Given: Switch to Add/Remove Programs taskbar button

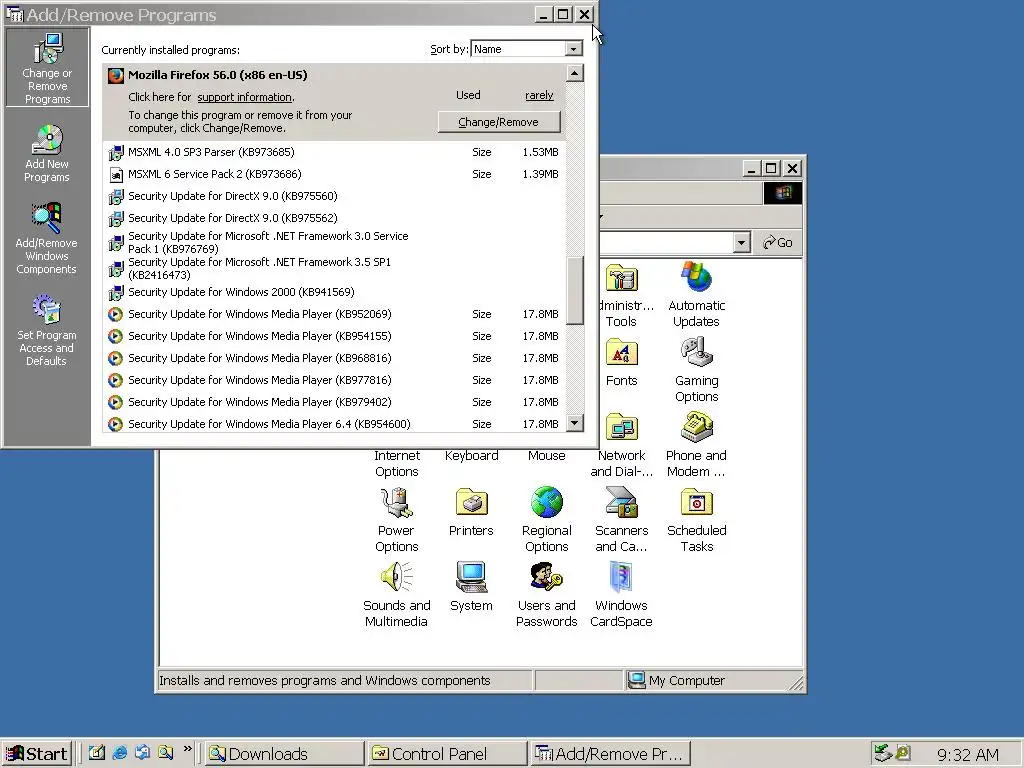Looking at the screenshot, I should pos(609,754).
